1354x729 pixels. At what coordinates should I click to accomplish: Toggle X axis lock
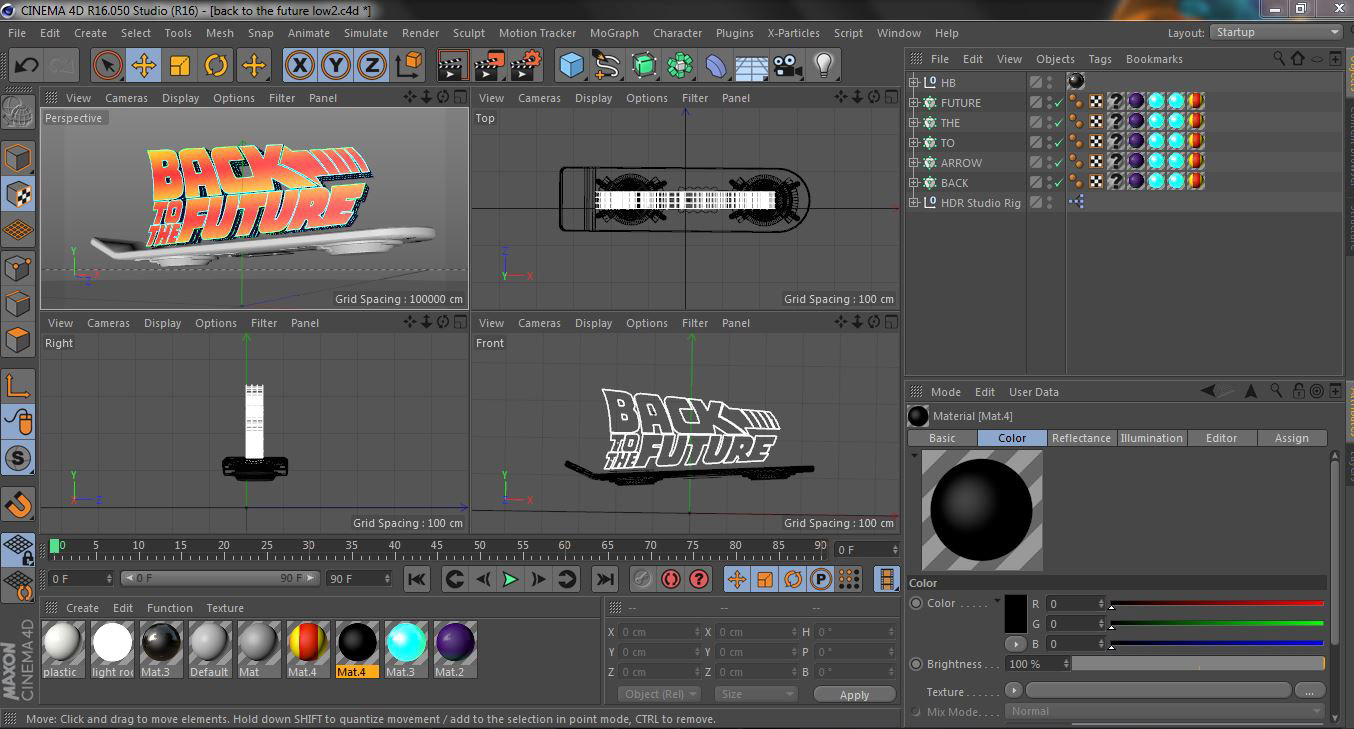[299, 66]
